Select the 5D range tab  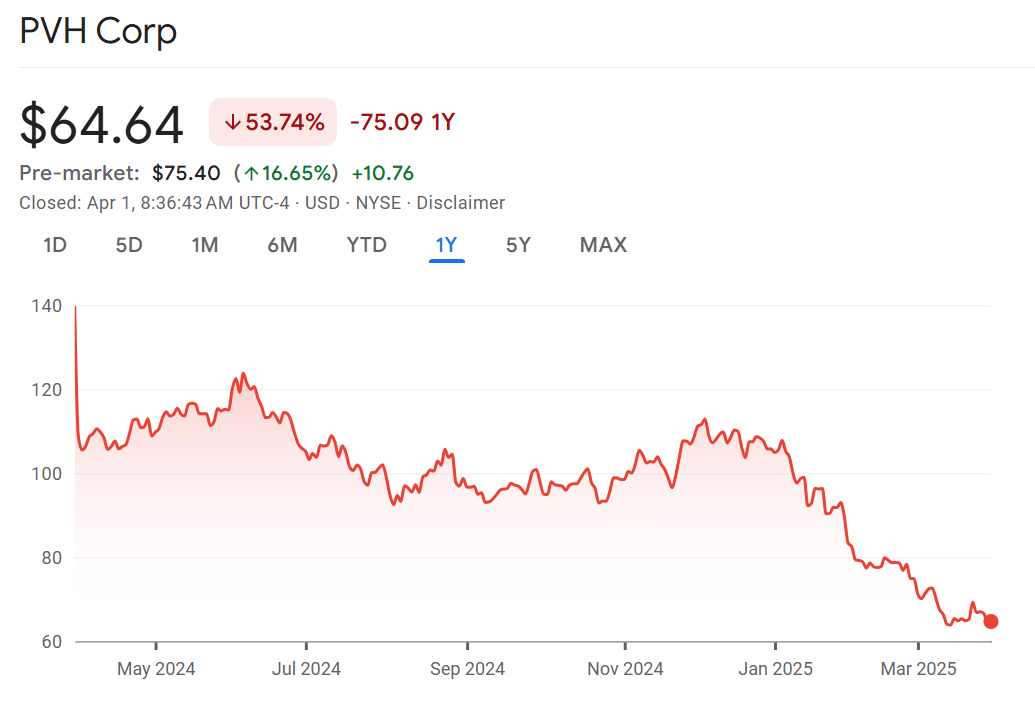coord(129,245)
